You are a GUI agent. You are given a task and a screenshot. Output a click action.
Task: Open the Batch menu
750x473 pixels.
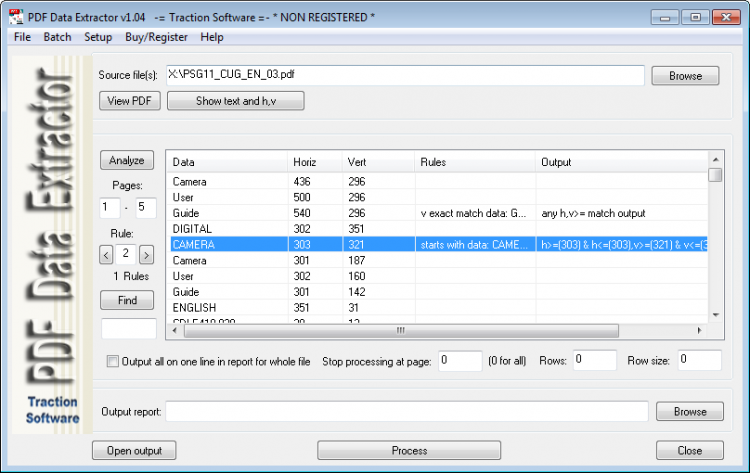pyautogui.click(x=57, y=37)
